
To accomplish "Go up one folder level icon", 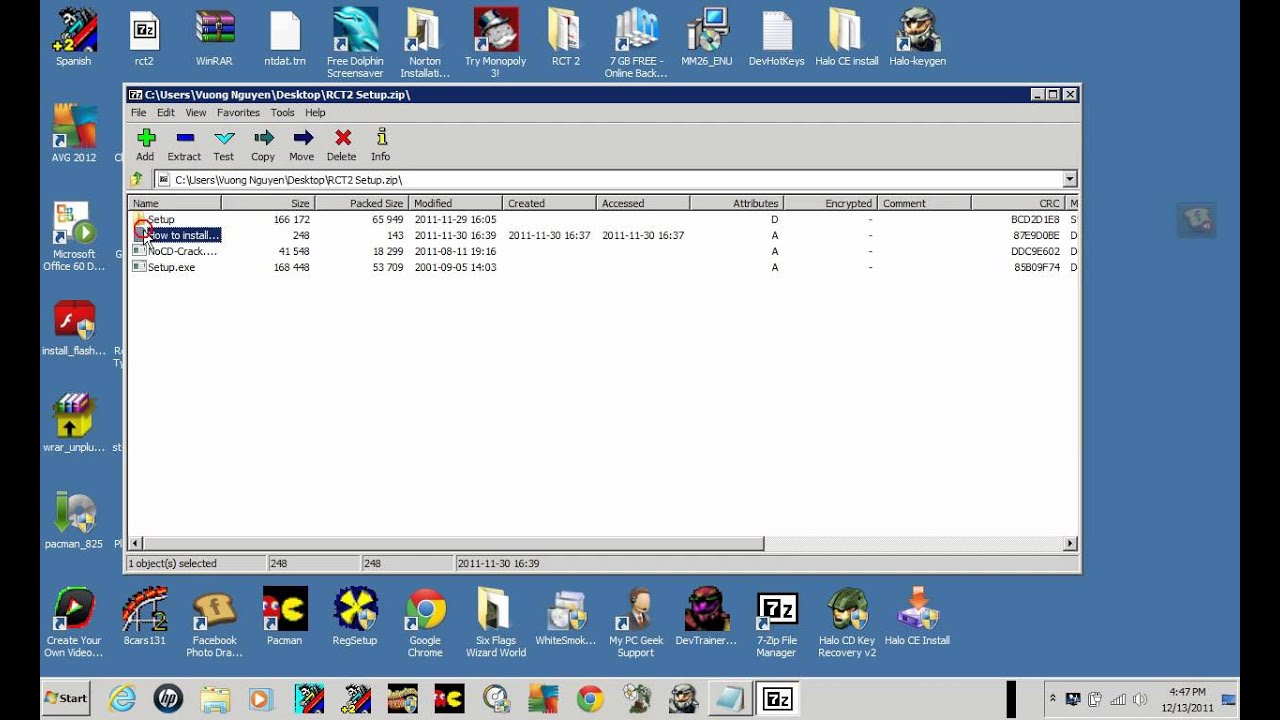I will pos(137,180).
